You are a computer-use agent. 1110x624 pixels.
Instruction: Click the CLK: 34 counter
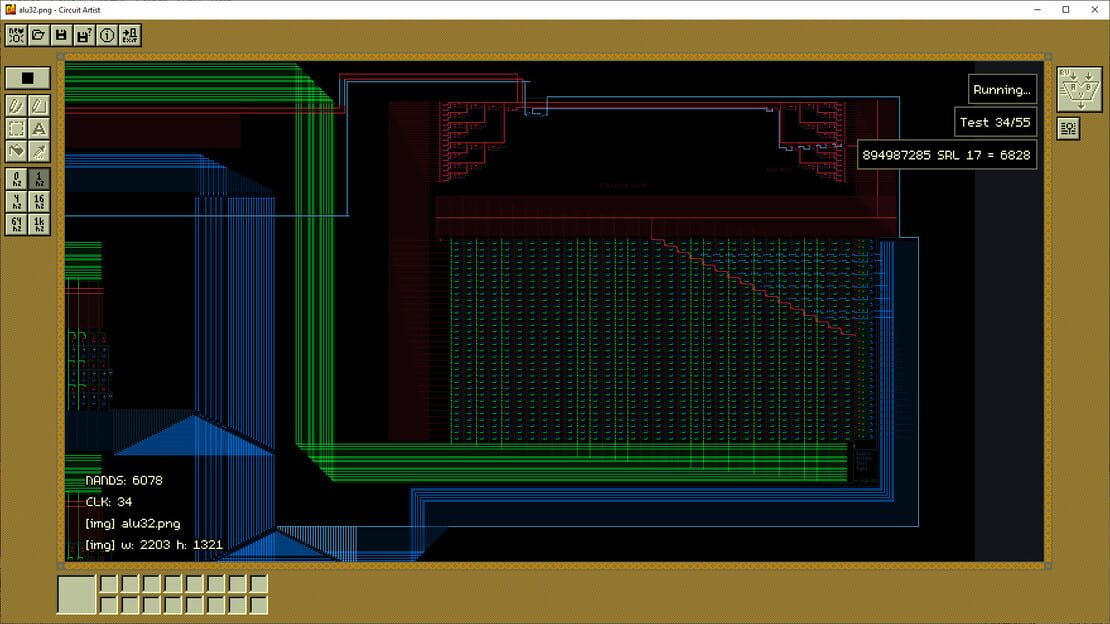[x=108, y=501]
